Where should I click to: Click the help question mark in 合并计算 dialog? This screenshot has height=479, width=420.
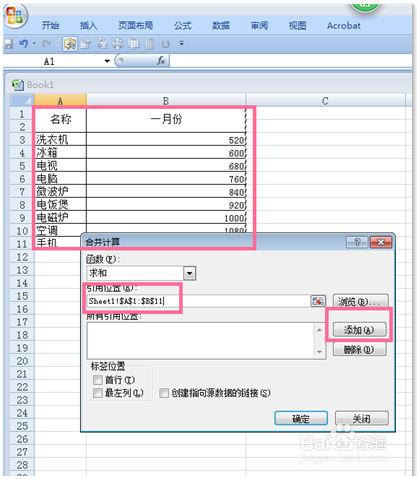[x=357, y=242]
